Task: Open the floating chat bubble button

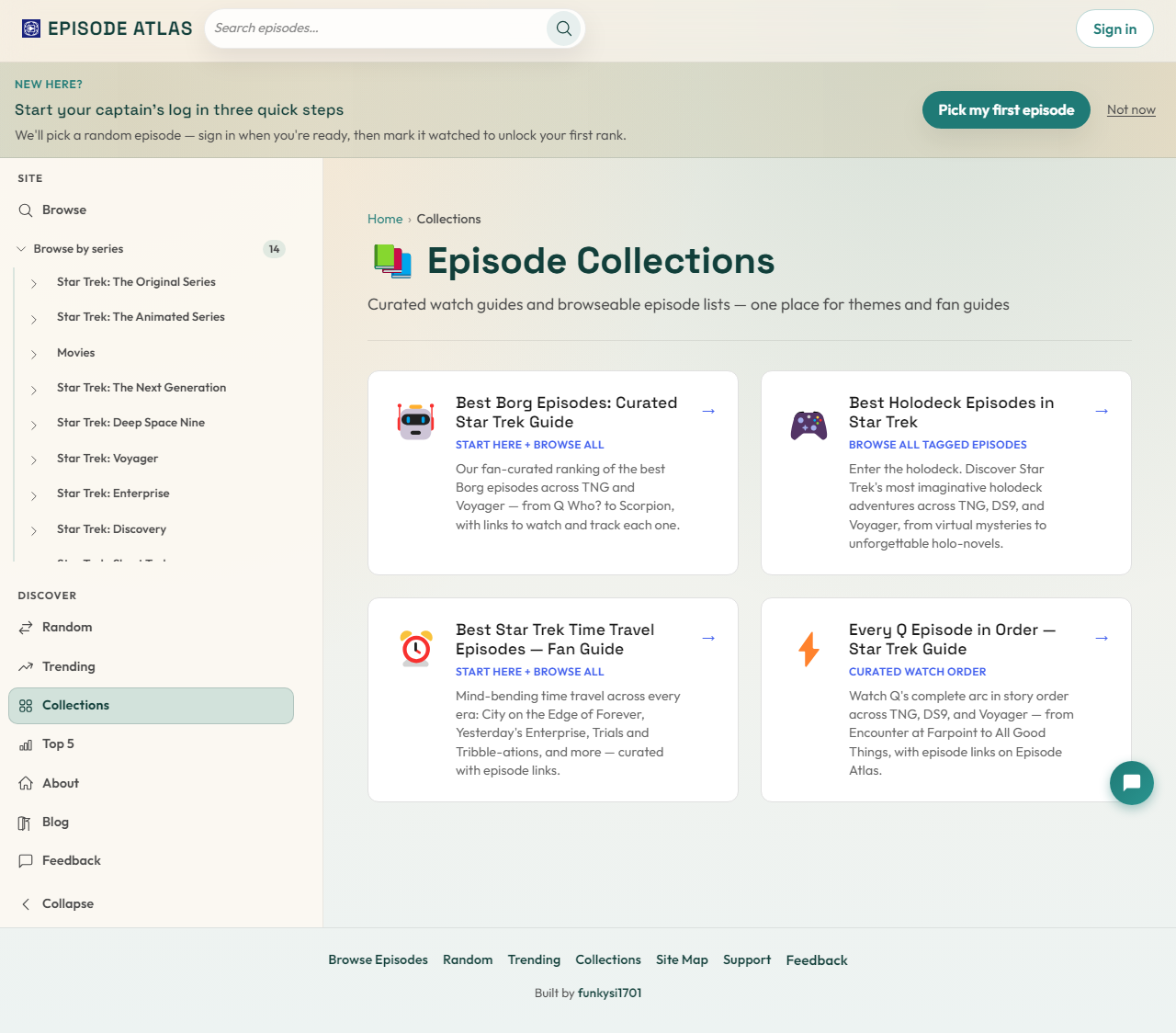Action: [x=1132, y=783]
